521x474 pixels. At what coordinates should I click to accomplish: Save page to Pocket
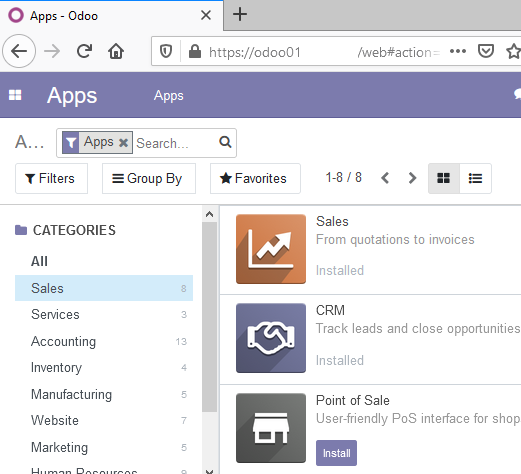(x=486, y=51)
